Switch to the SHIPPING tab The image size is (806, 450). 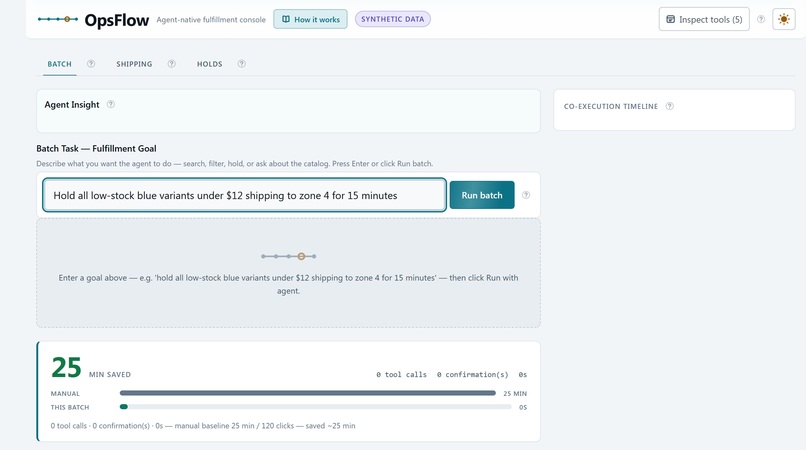coord(134,64)
